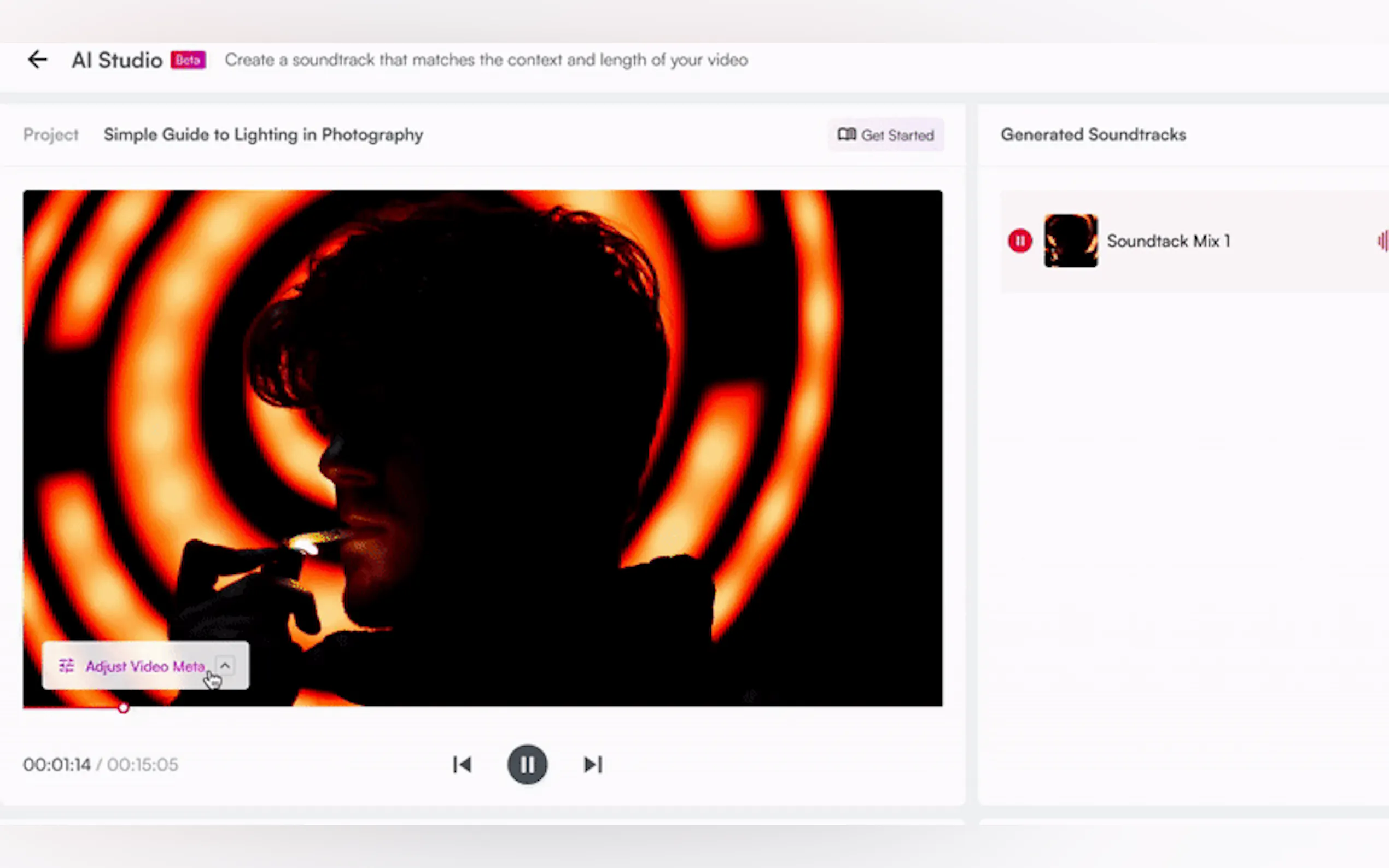This screenshot has height=868, width=1389.
Task: Open the Get Started guide
Action: pyautogui.click(x=897, y=135)
